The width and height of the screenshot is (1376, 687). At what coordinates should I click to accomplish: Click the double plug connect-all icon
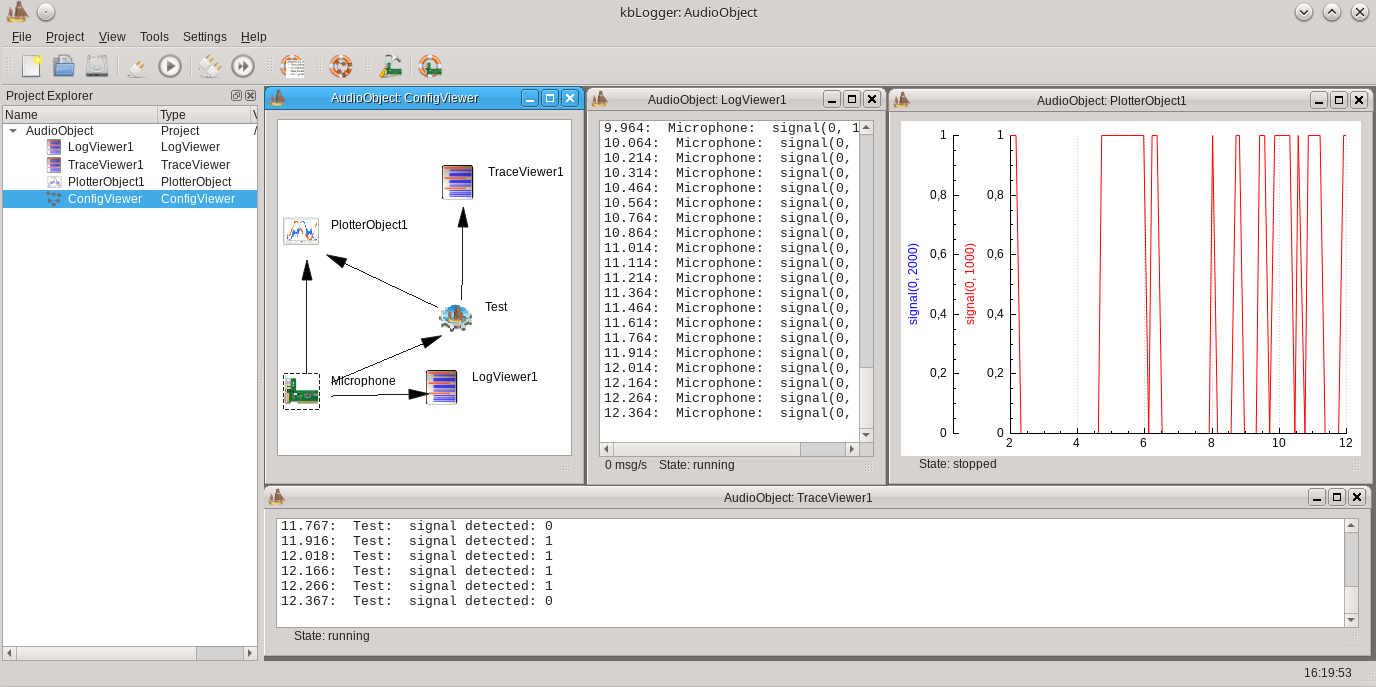pos(210,66)
